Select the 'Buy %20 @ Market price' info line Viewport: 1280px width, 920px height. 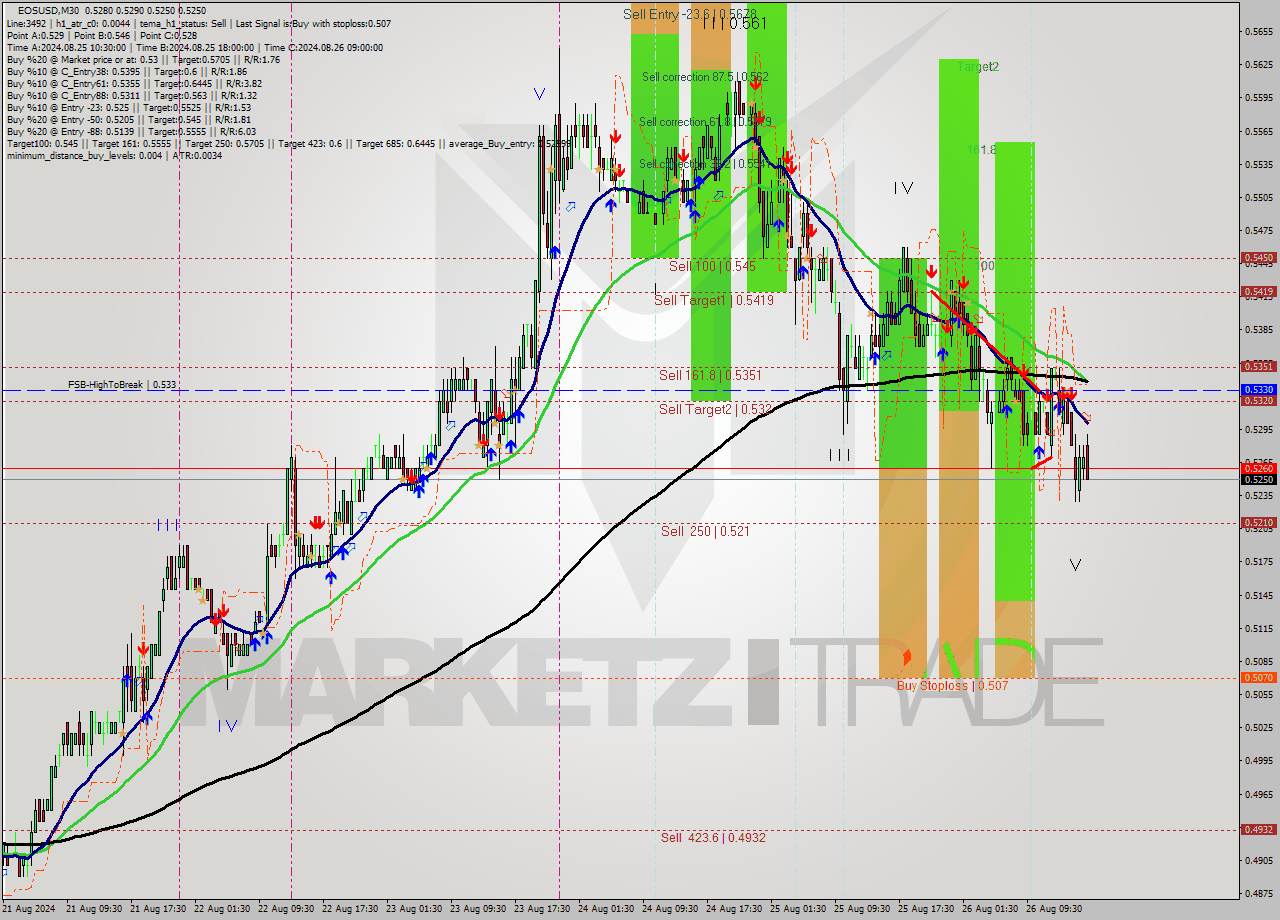click(x=143, y=59)
